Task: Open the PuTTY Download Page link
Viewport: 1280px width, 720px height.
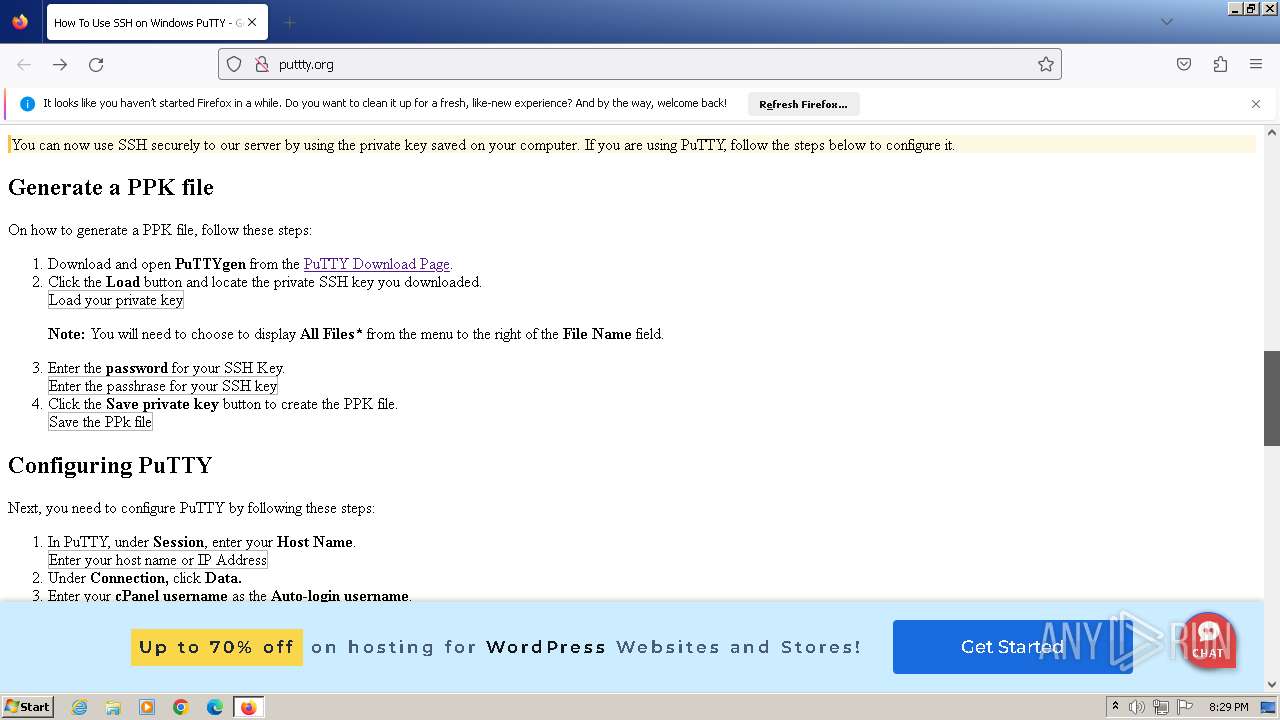Action: coord(377,264)
